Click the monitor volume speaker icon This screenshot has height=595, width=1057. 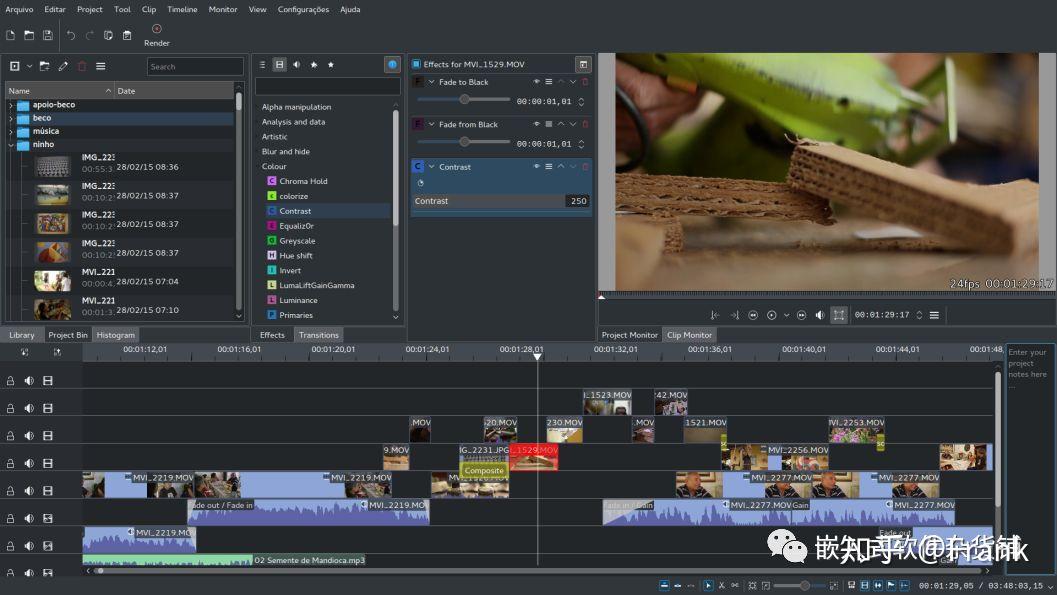pyautogui.click(x=820, y=315)
